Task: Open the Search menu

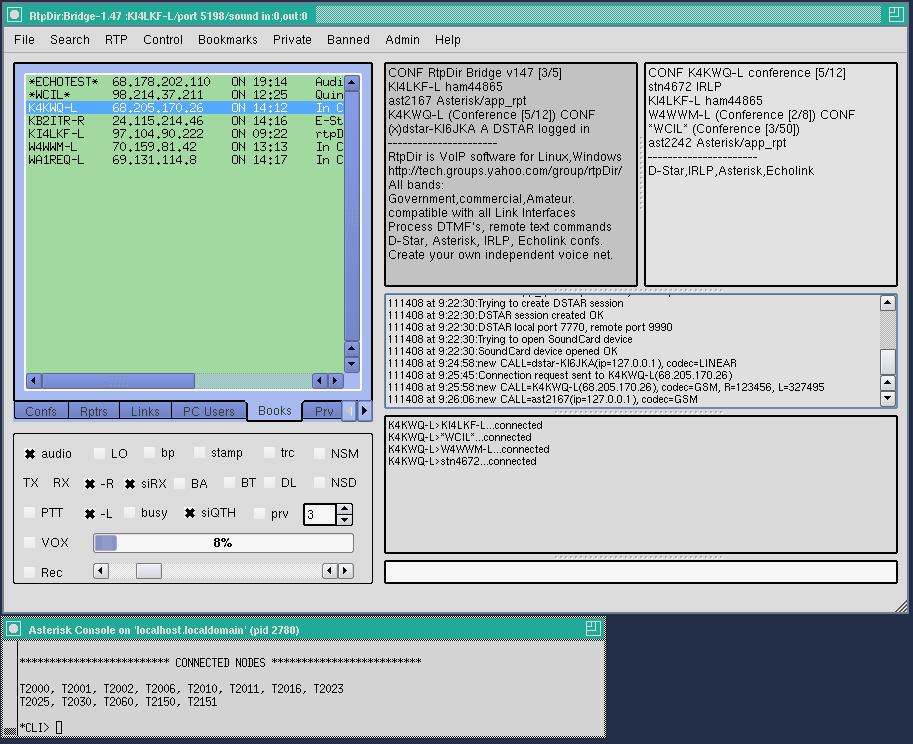Action: (69, 40)
